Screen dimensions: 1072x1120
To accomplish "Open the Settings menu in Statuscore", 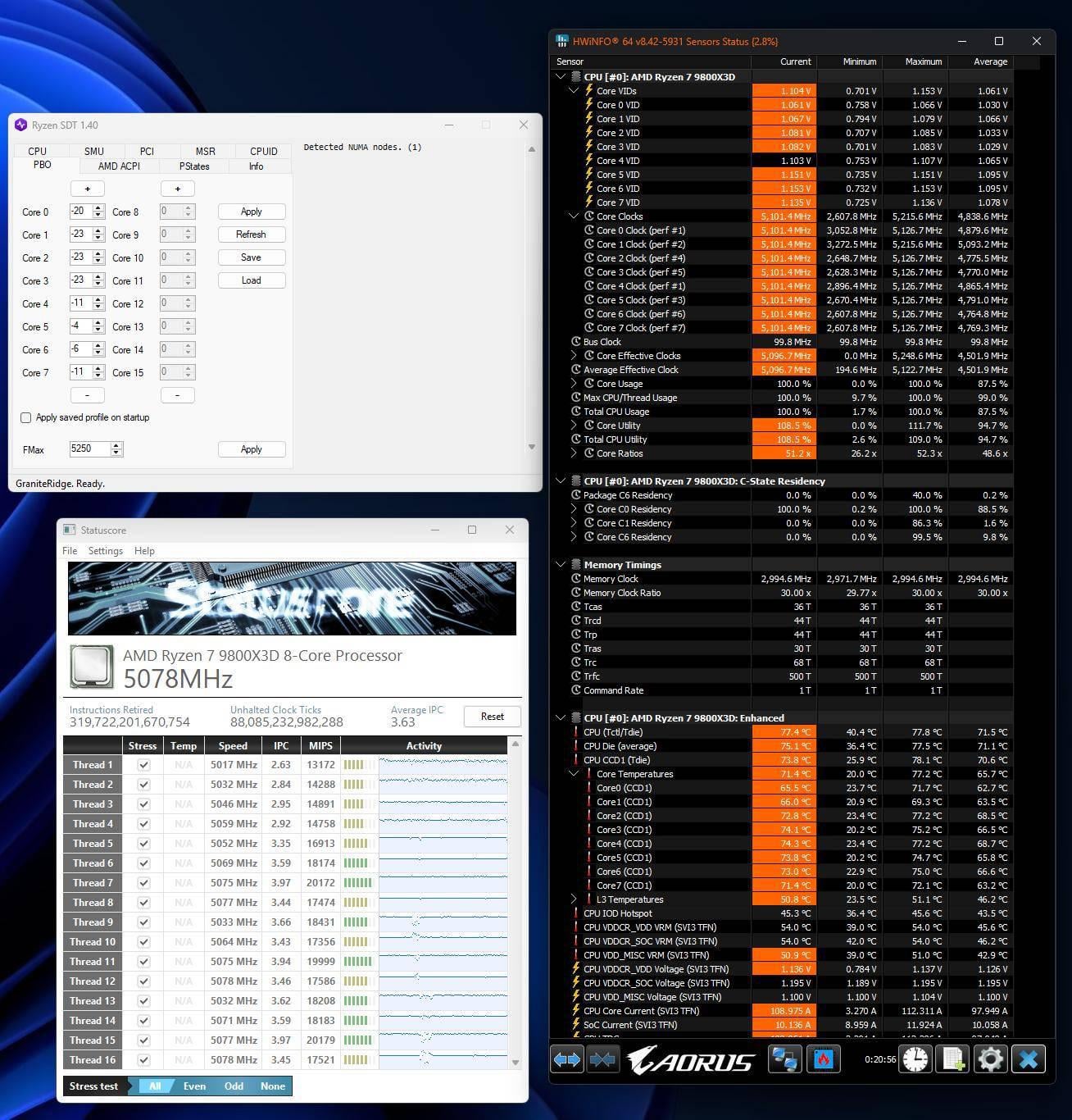I will [x=105, y=551].
